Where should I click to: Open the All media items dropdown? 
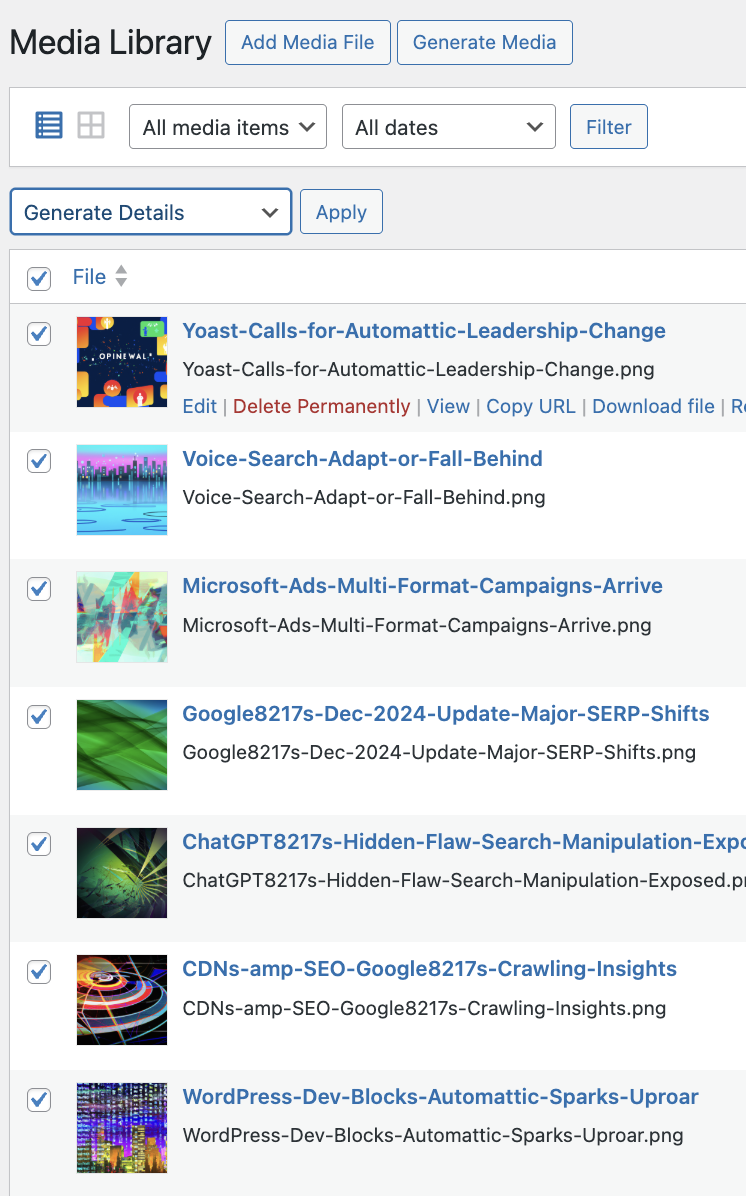[228, 127]
